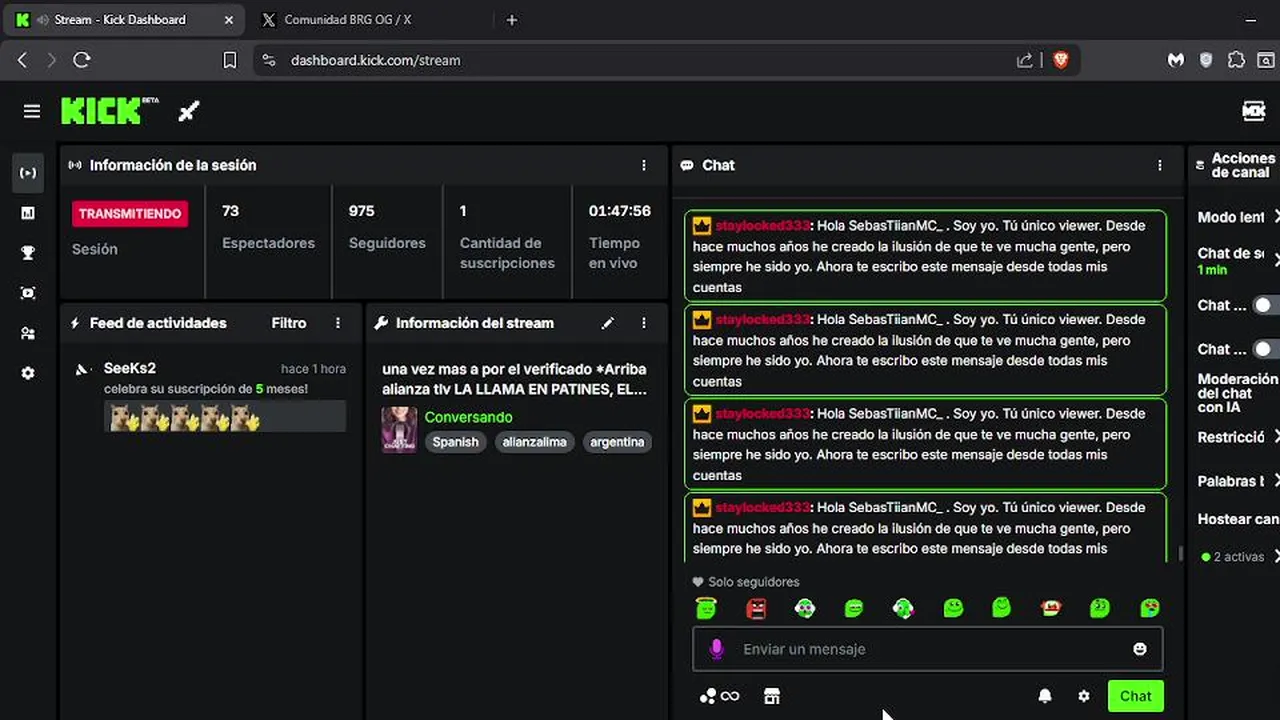Click the stream category thumbnail image
The image size is (1280, 720).
tap(400, 430)
